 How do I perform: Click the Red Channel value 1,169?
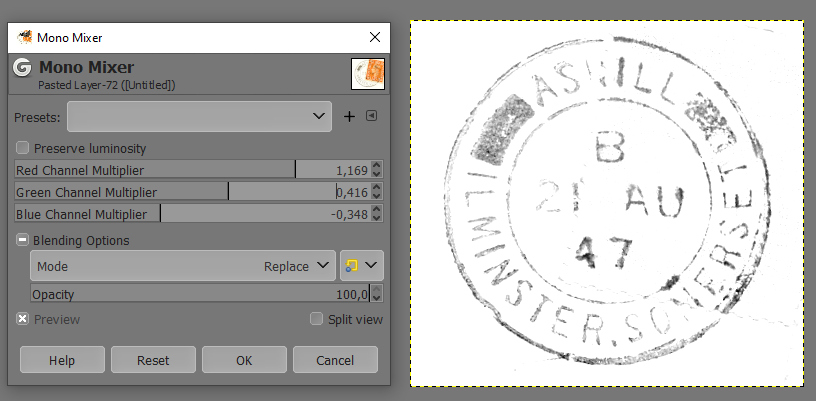point(352,171)
